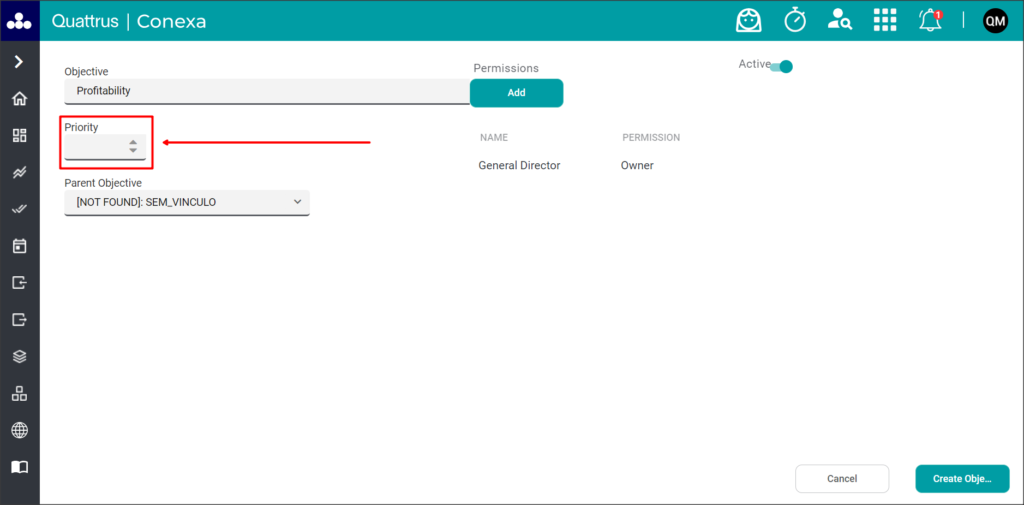1024x505 pixels.
Task: Click the Create Objective button
Action: 963,479
